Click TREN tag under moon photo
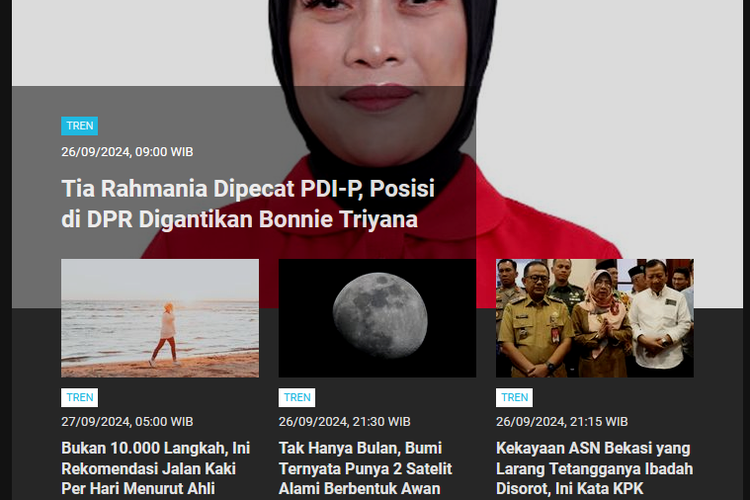Image resolution: width=750 pixels, height=500 pixels. (x=297, y=398)
